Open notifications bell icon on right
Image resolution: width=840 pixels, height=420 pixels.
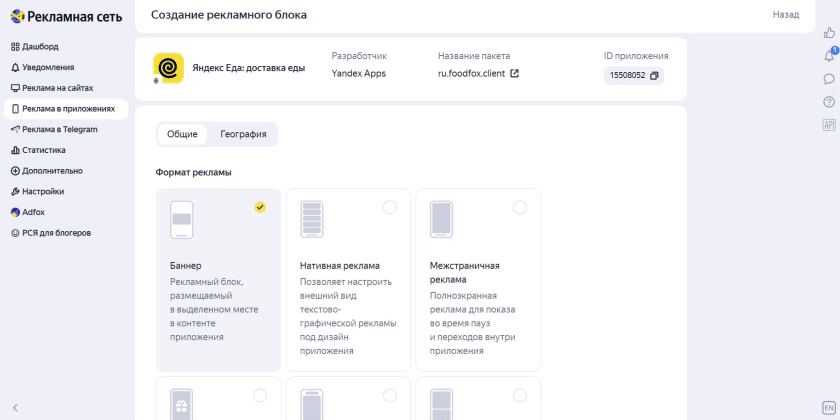click(829, 56)
